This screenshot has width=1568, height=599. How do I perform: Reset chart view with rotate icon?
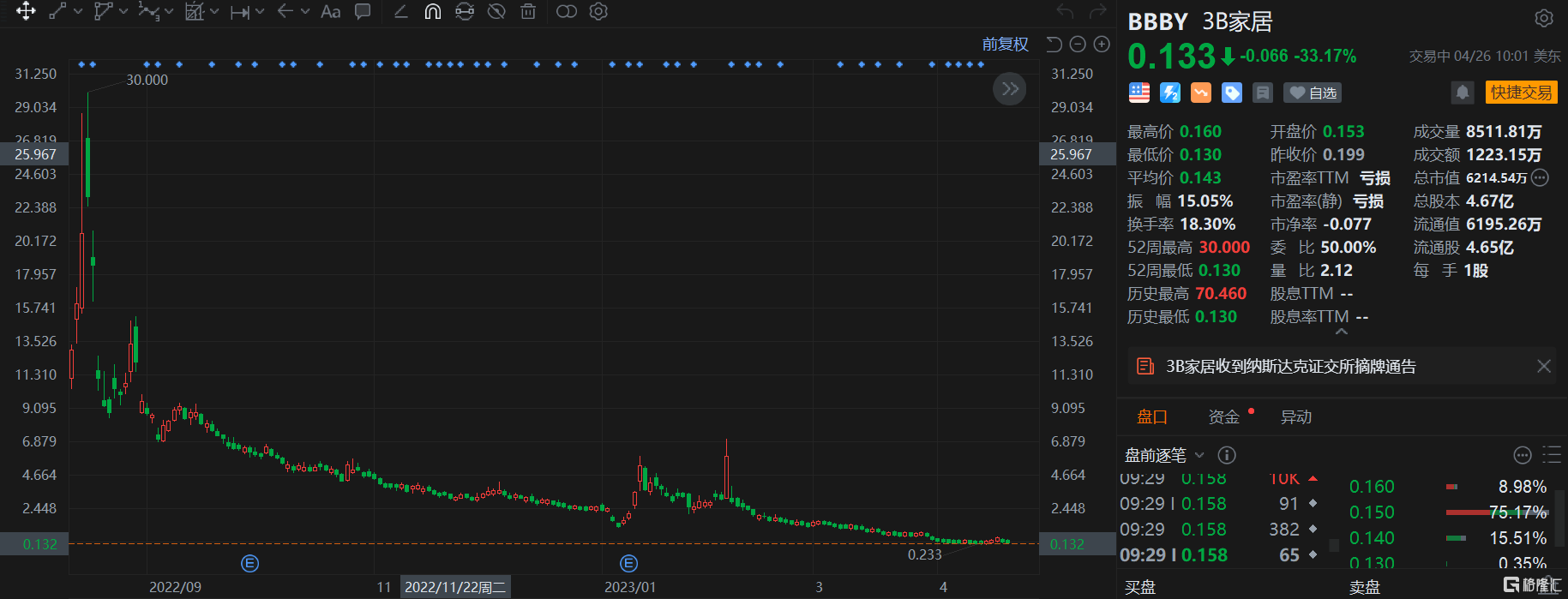tap(1054, 44)
